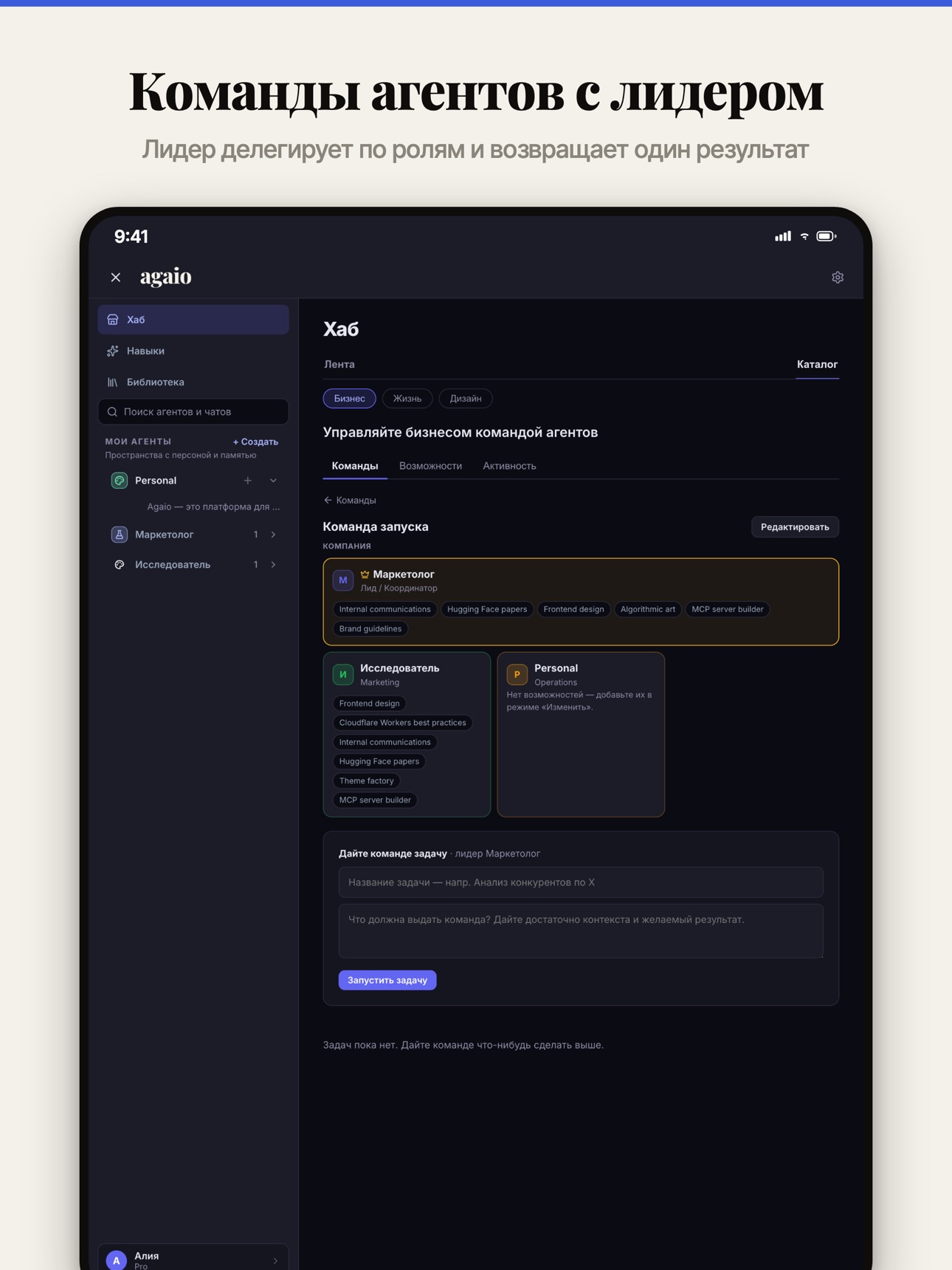Viewport: 952px width, 1270px height.
Task: Focus the task description text area
Action: click(581, 931)
